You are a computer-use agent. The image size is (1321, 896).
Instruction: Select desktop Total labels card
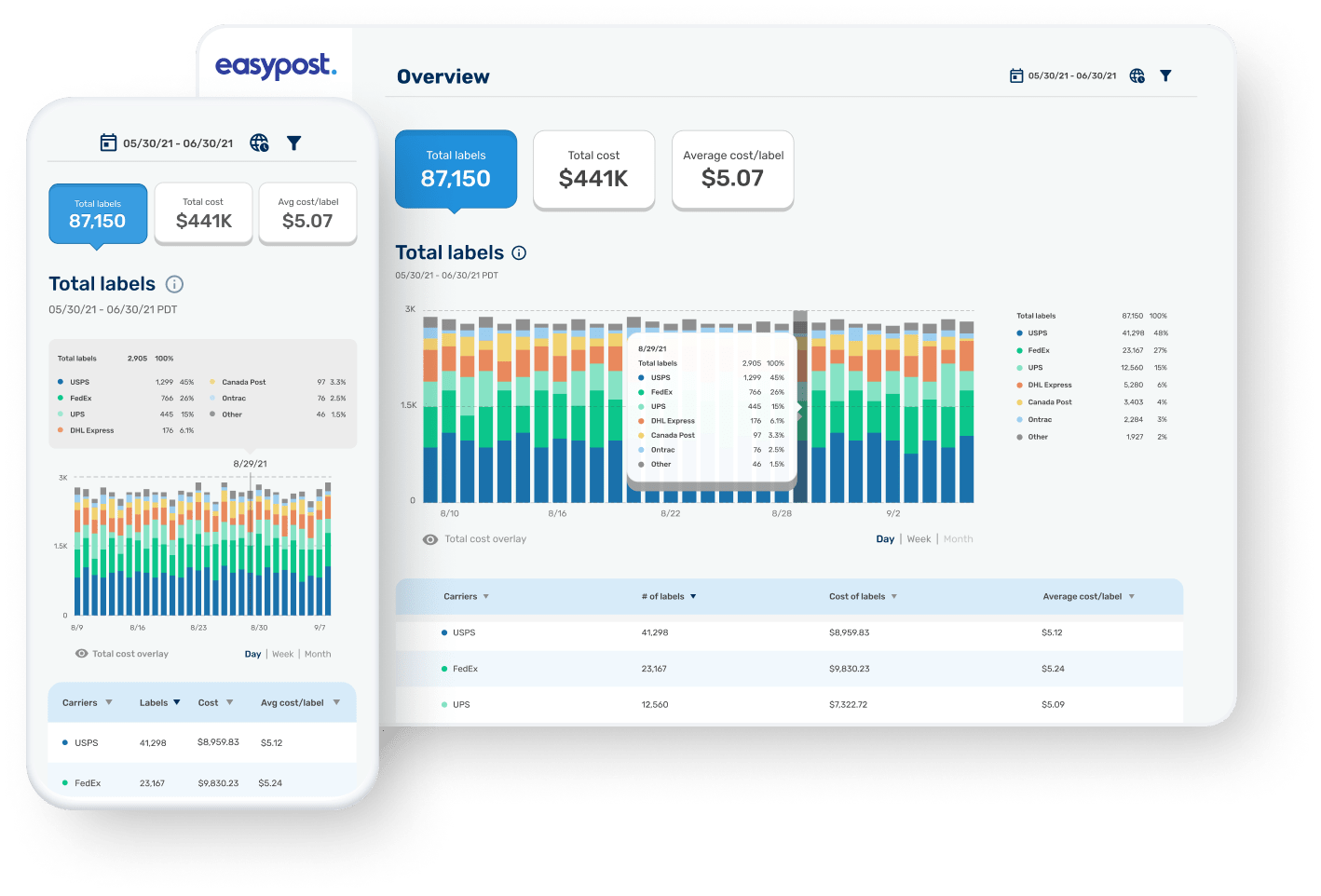(x=456, y=169)
